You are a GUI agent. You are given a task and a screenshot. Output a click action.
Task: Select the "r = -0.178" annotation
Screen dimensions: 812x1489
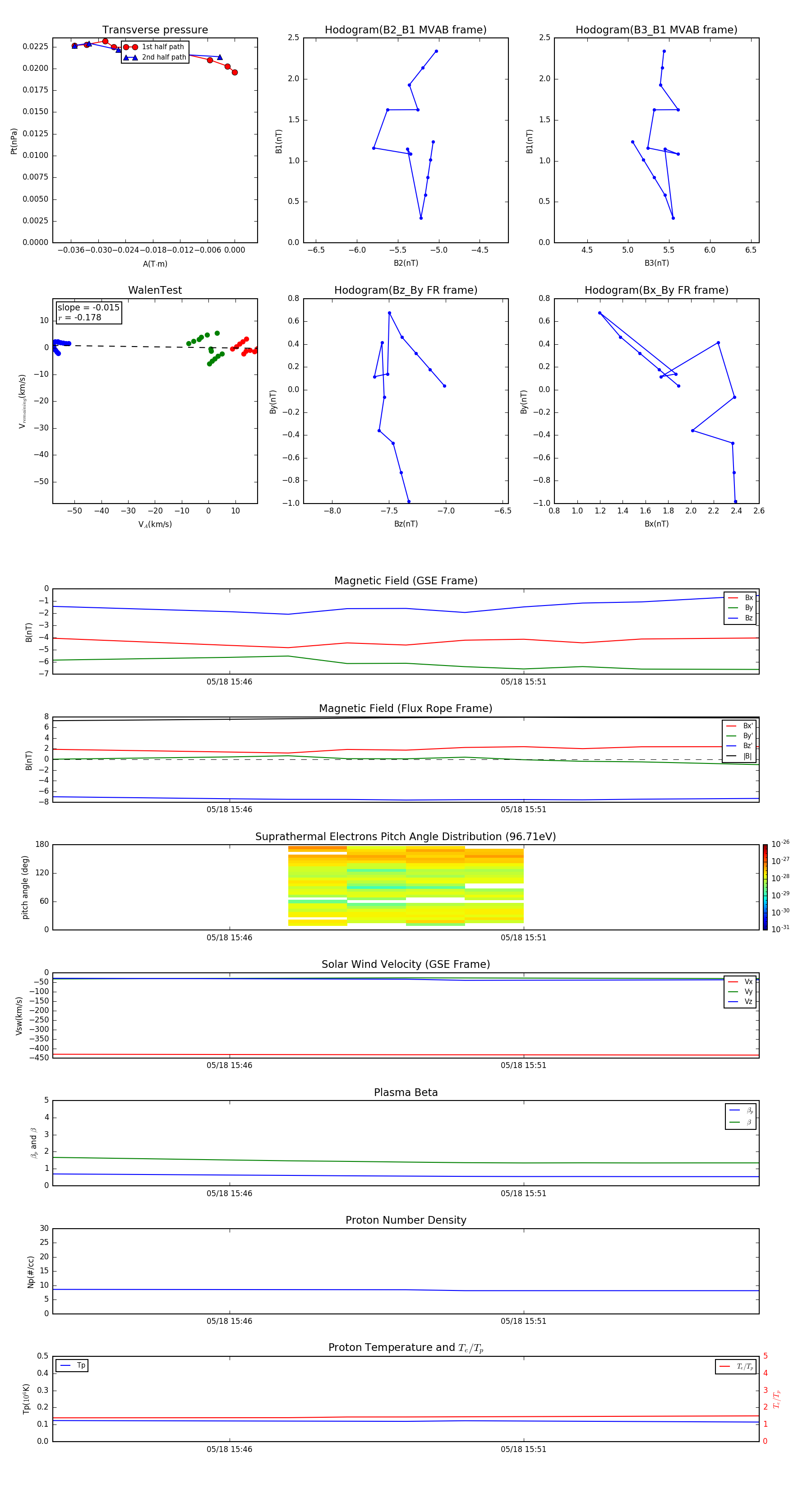click(x=80, y=317)
